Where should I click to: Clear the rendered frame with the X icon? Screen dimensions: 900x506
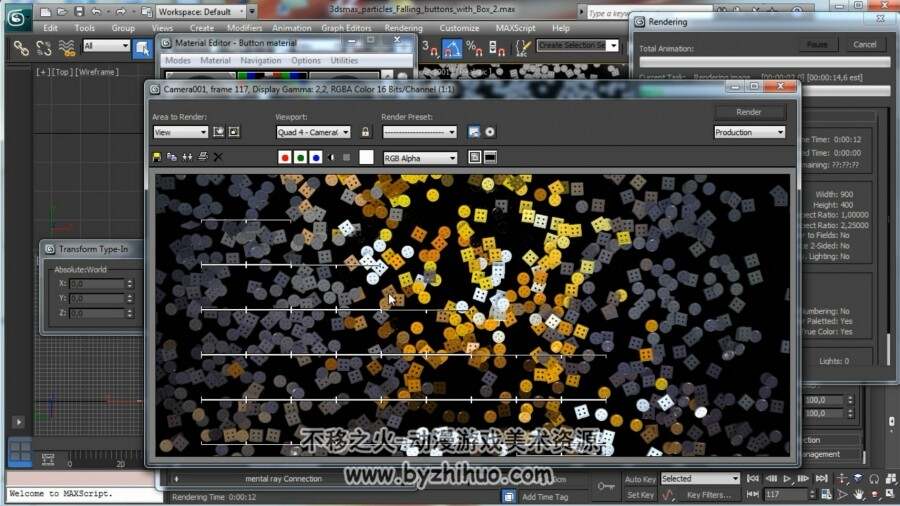click(x=218, y=157)
